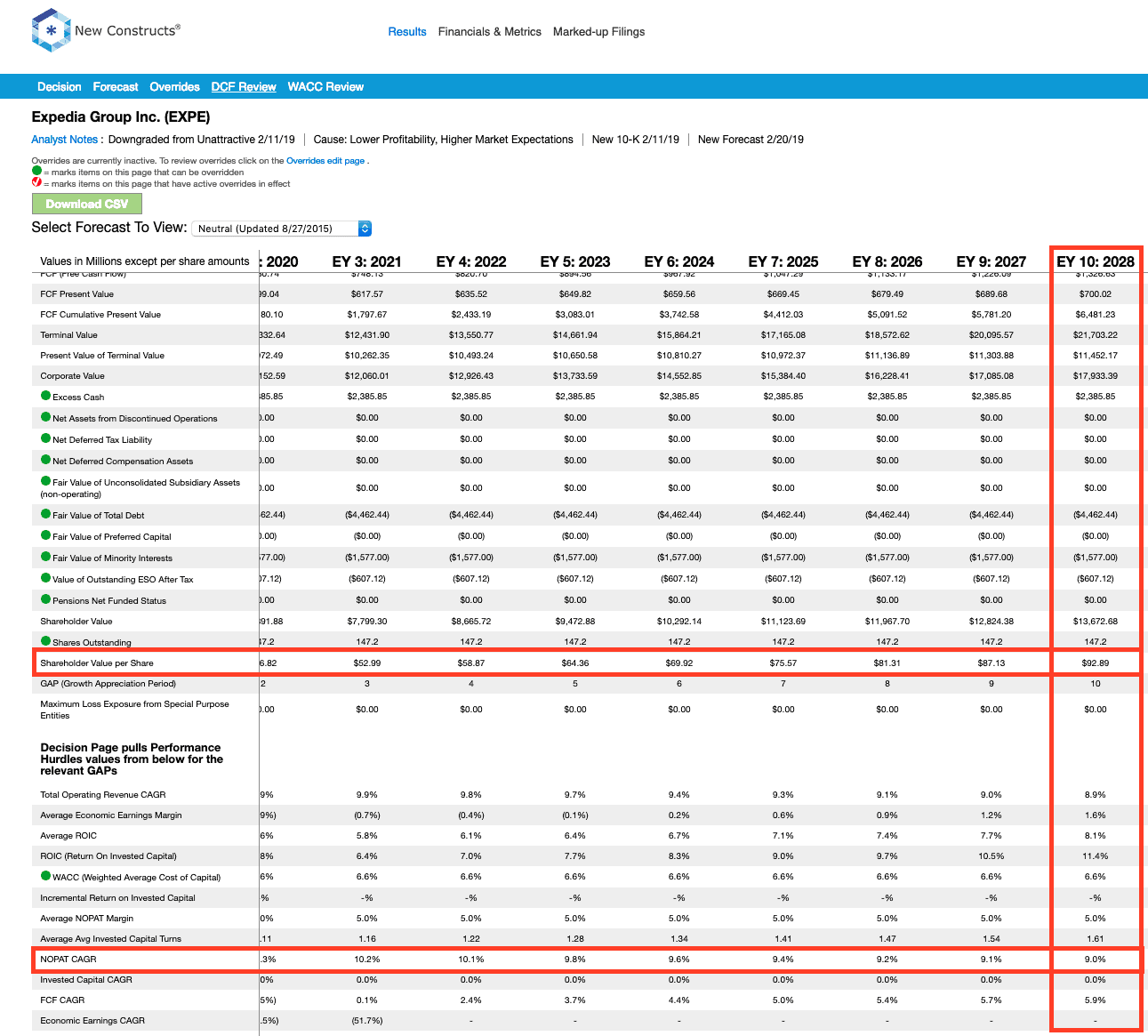Click green legend dot for overridable items
Image resolution: width=1148 pixels, height=1036 pixels.
36,171
